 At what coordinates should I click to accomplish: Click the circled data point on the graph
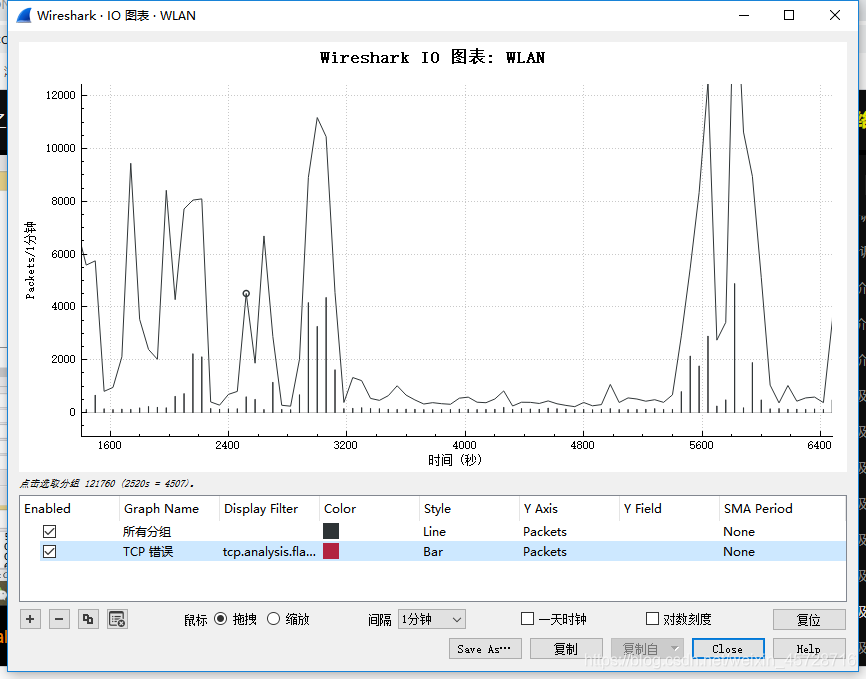coord(246,293)
